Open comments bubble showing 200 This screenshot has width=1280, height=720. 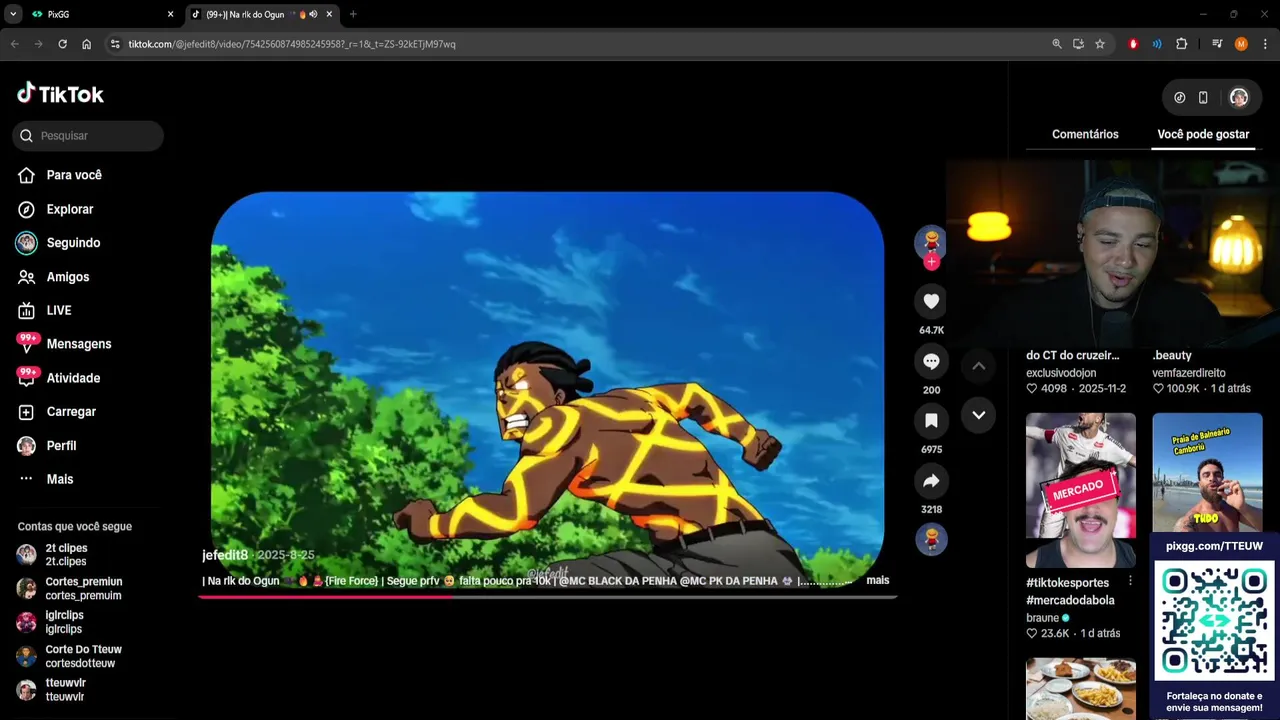[x=931, y=361]
